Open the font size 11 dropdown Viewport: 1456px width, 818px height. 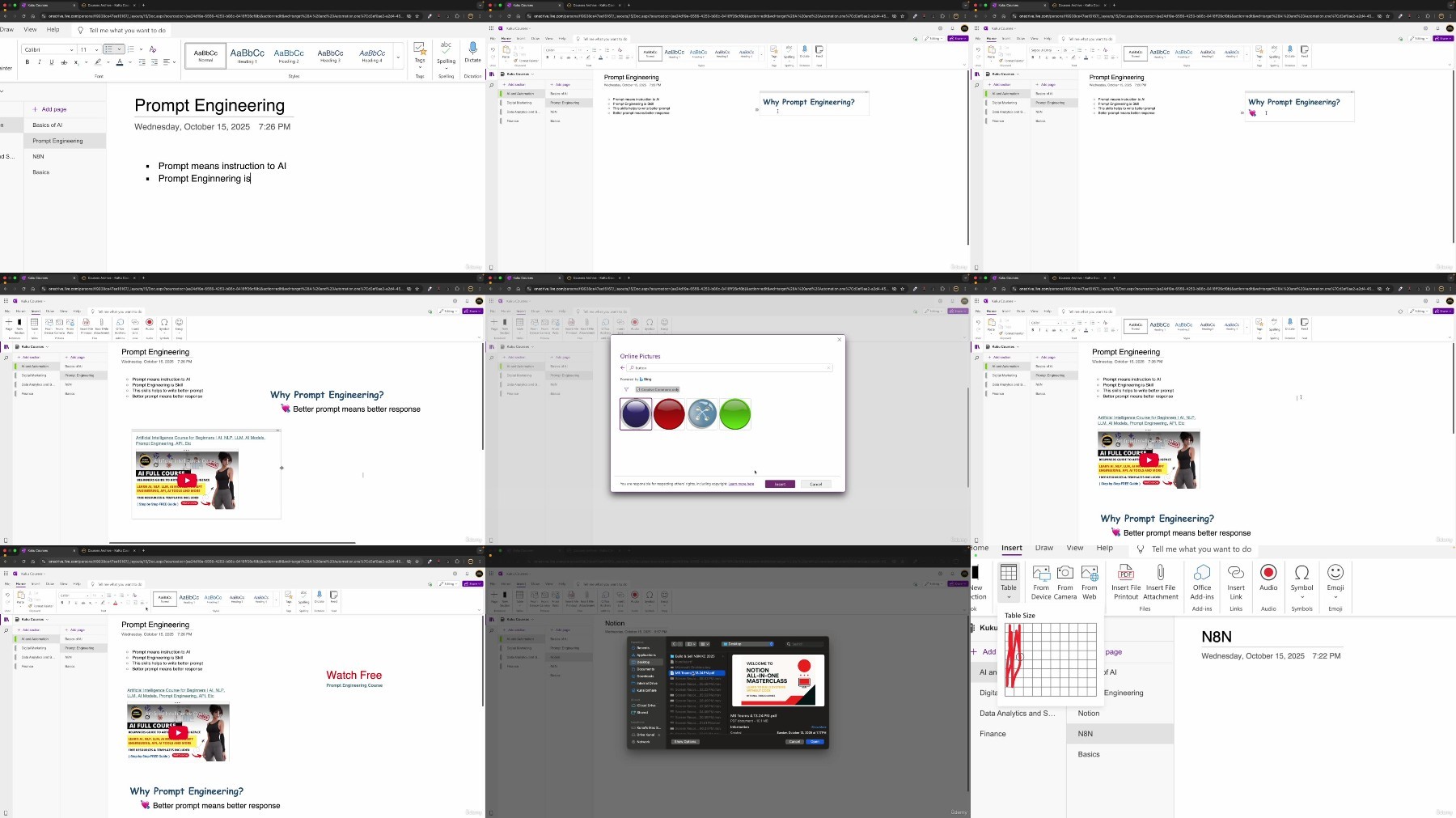(x=96, y=50)
